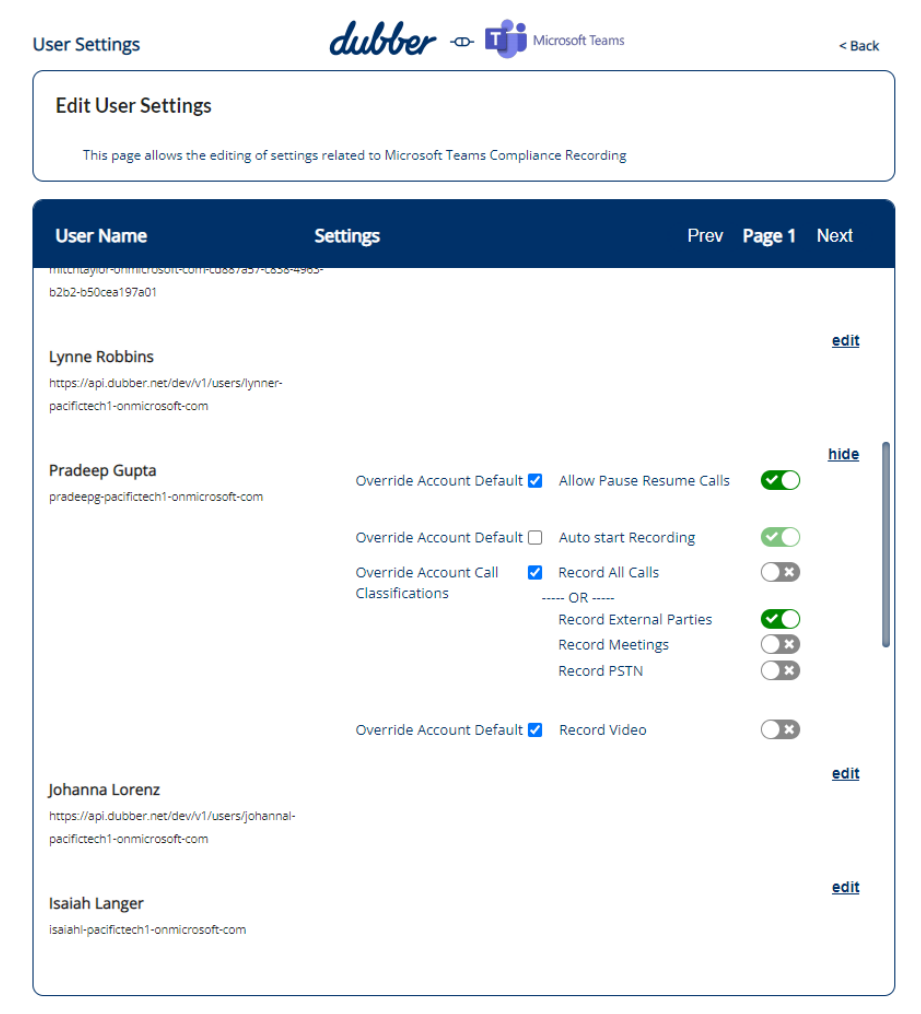
Task: Select the Johanna Lorenz user name
Action: (104, 790)
